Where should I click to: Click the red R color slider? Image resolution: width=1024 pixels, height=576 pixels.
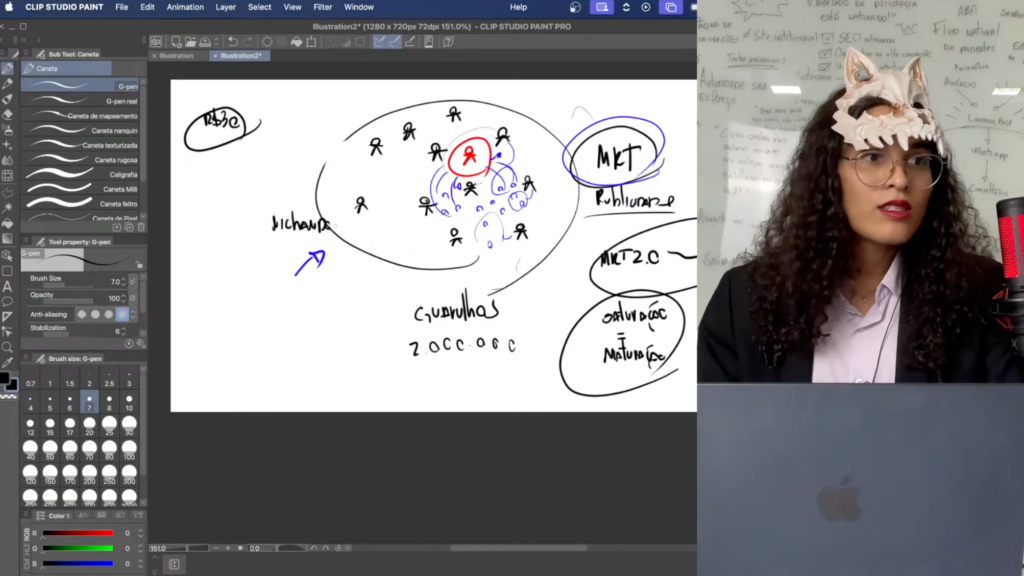pos(78,533)
